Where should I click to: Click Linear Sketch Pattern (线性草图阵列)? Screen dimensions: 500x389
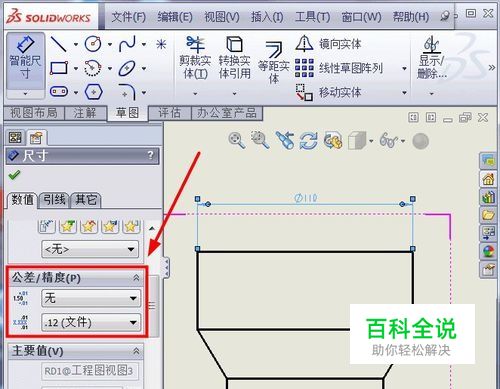coord(339,68)
